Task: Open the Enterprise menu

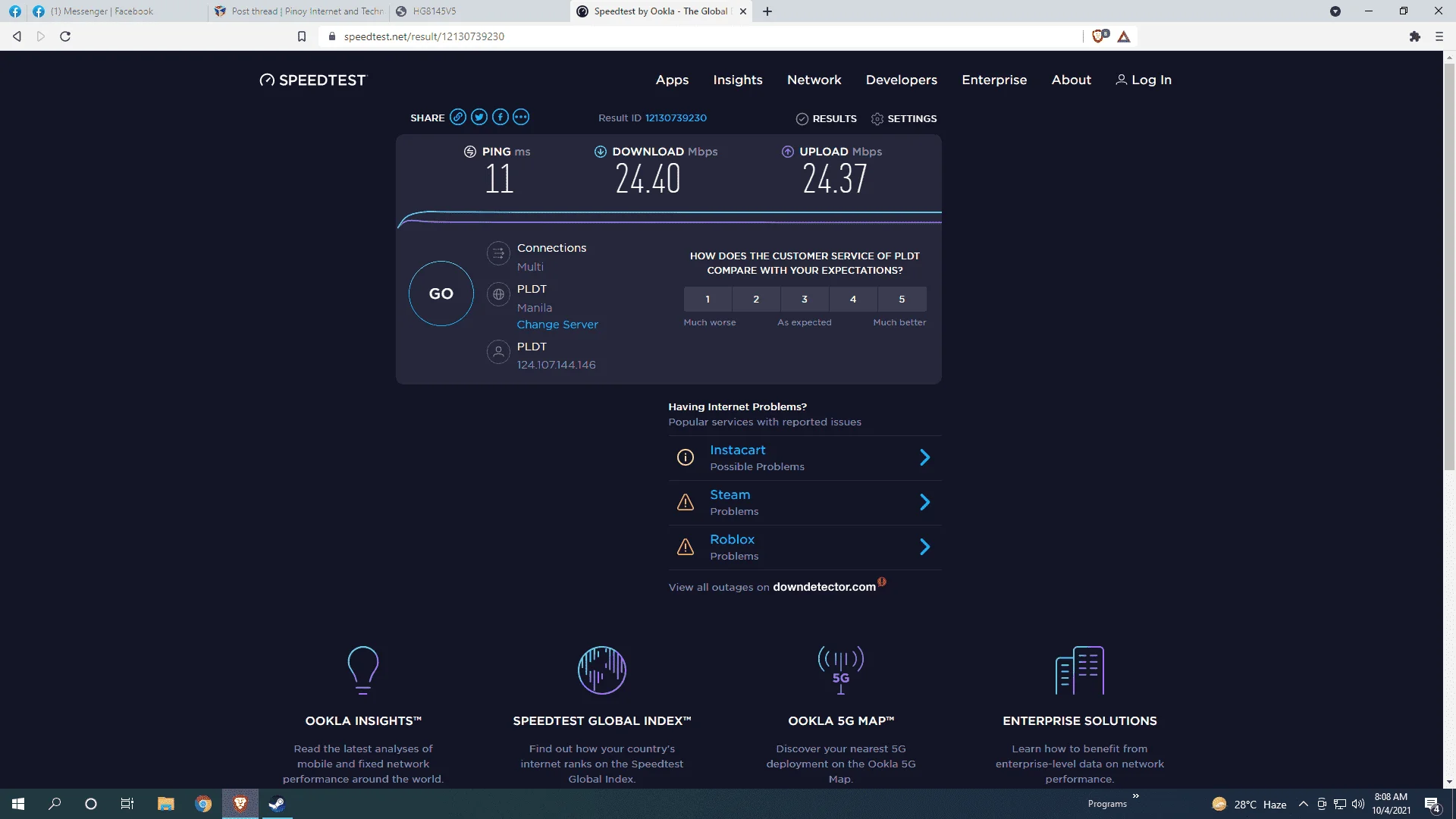Action: tap(994, 80)
